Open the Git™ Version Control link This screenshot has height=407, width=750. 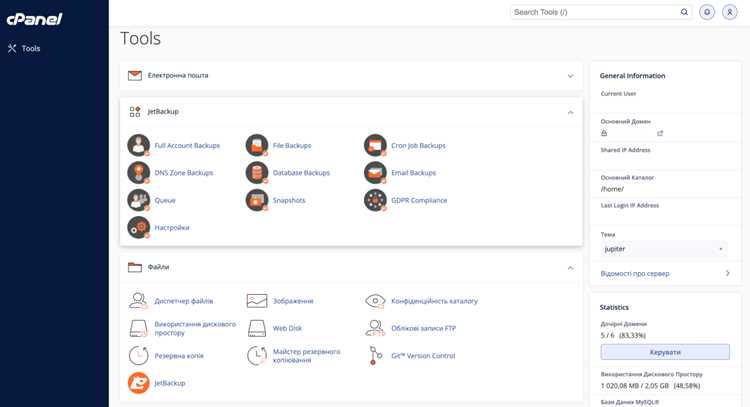[423, 356]
